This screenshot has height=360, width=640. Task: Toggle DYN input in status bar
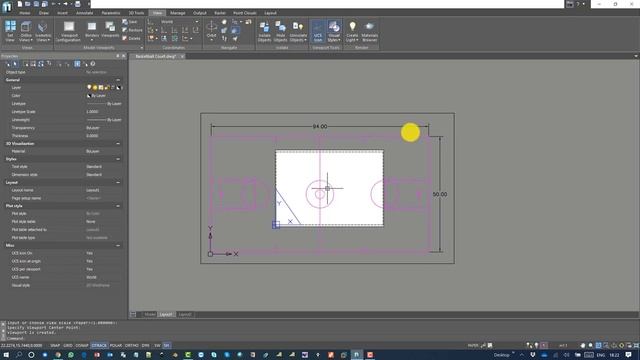click(145, 346)
